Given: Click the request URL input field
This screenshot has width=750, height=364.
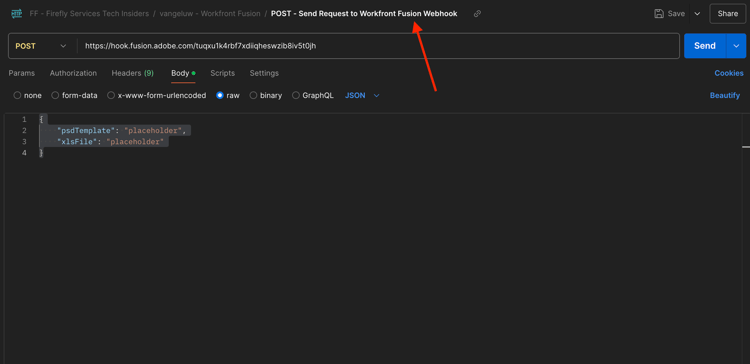Looking at the screenshot, I should pos(378,46).
